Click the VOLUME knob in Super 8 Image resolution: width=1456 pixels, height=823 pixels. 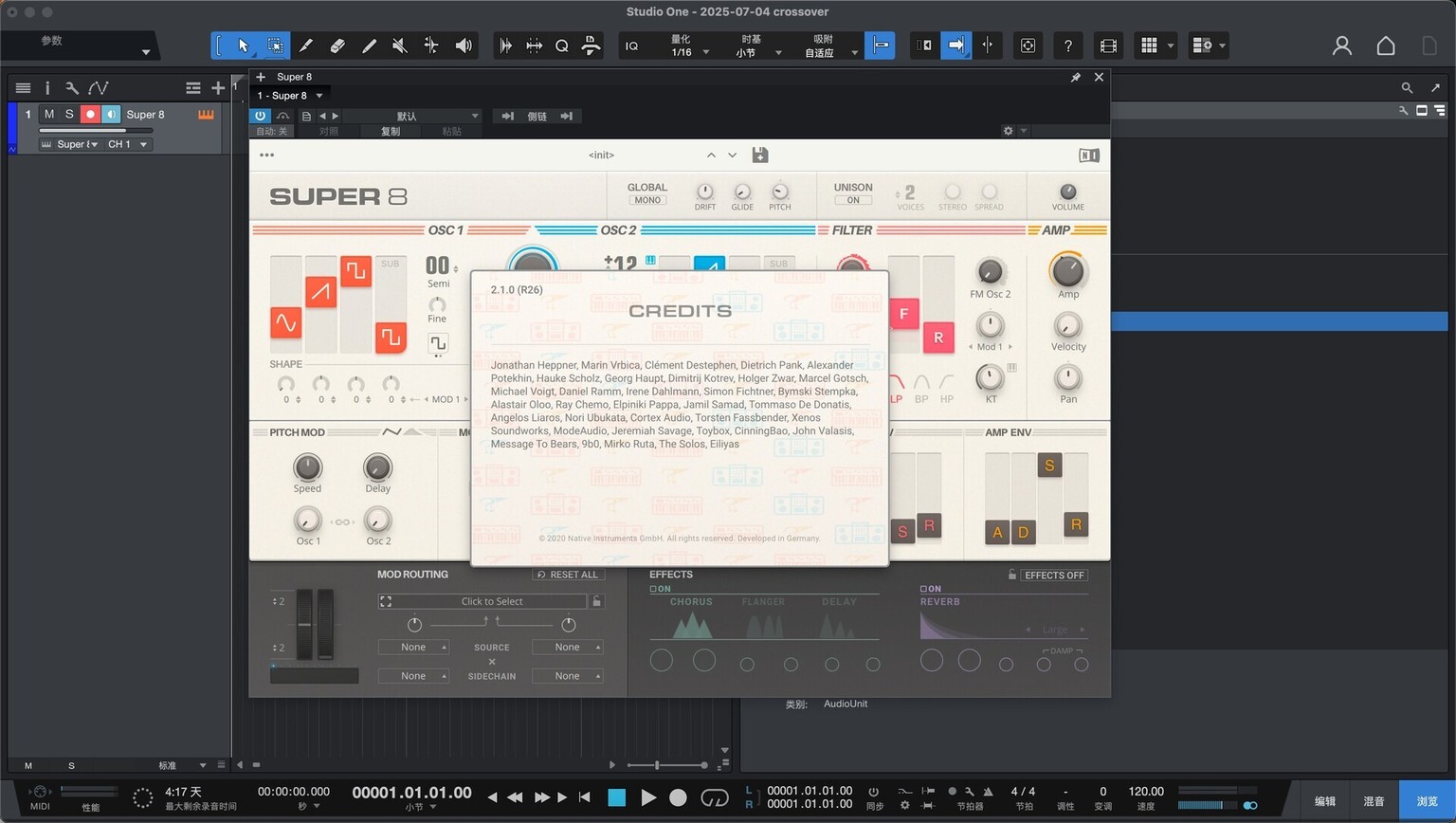1068,192
